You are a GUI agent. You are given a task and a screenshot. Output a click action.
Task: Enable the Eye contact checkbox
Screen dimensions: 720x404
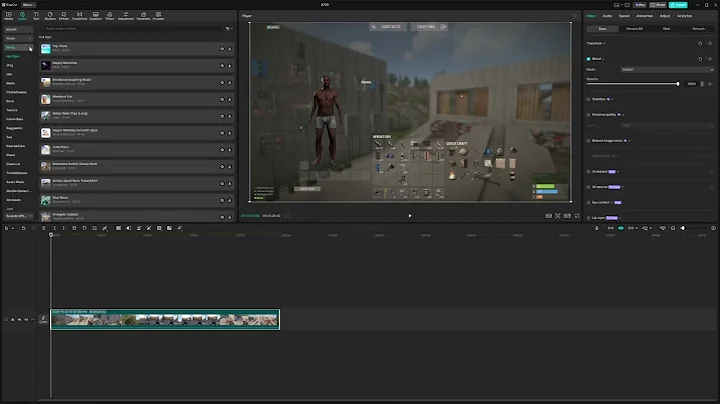pos(588,202)
